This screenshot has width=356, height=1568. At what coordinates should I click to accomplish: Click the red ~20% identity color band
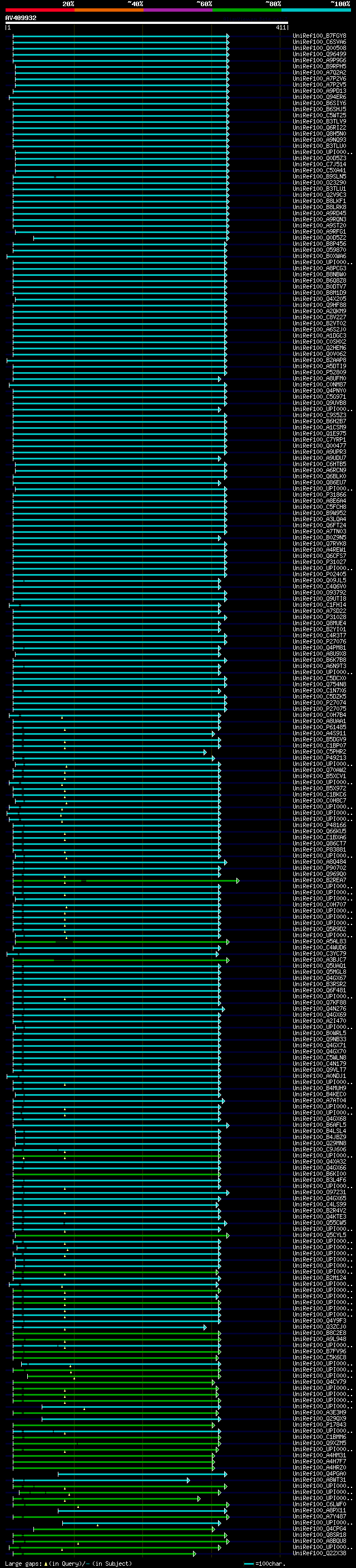coord(39,11)
